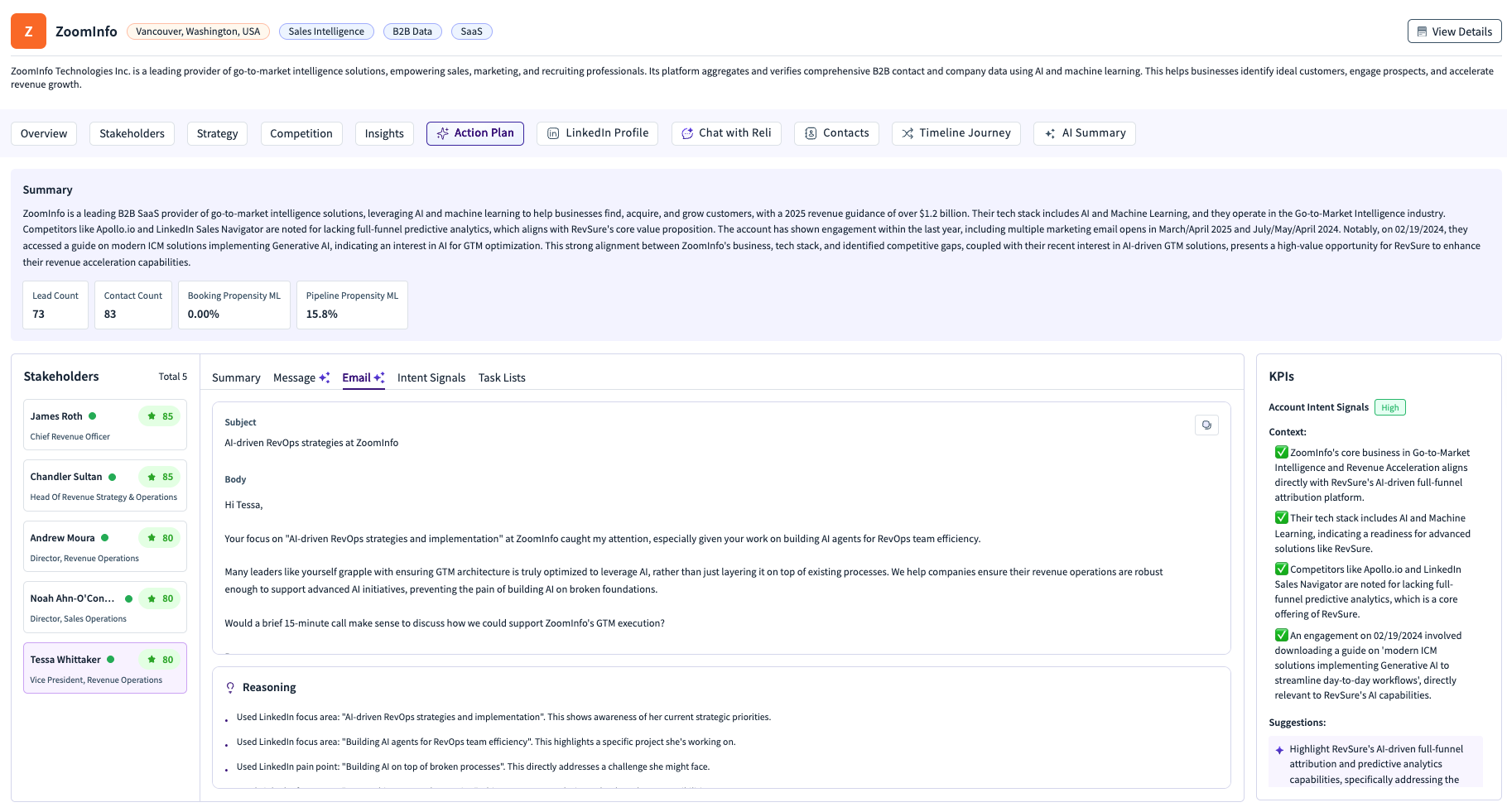Click the Pipeline Propensity ML card
Image resolution: width=1507 pixels, height=812 pixels.
(352, 305)
